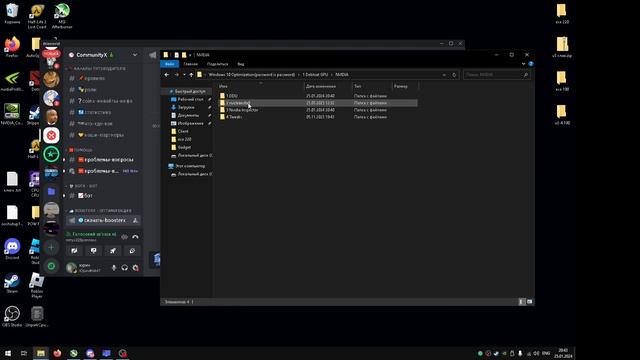
Task: Switch to details view in Explorer status bar
Action: [x=522, y=302]
